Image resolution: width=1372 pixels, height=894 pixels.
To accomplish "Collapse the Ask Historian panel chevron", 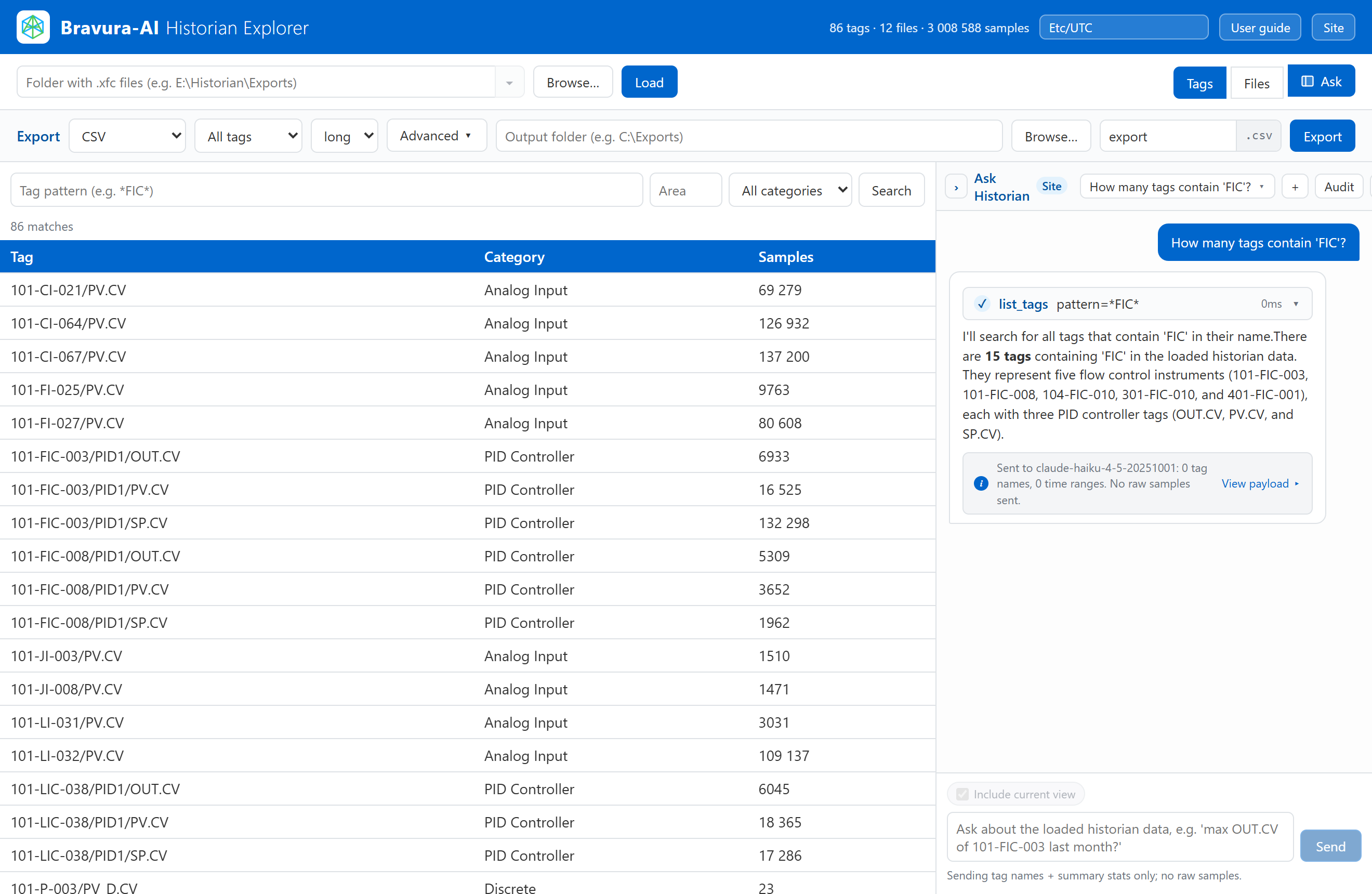I will 956,187.
